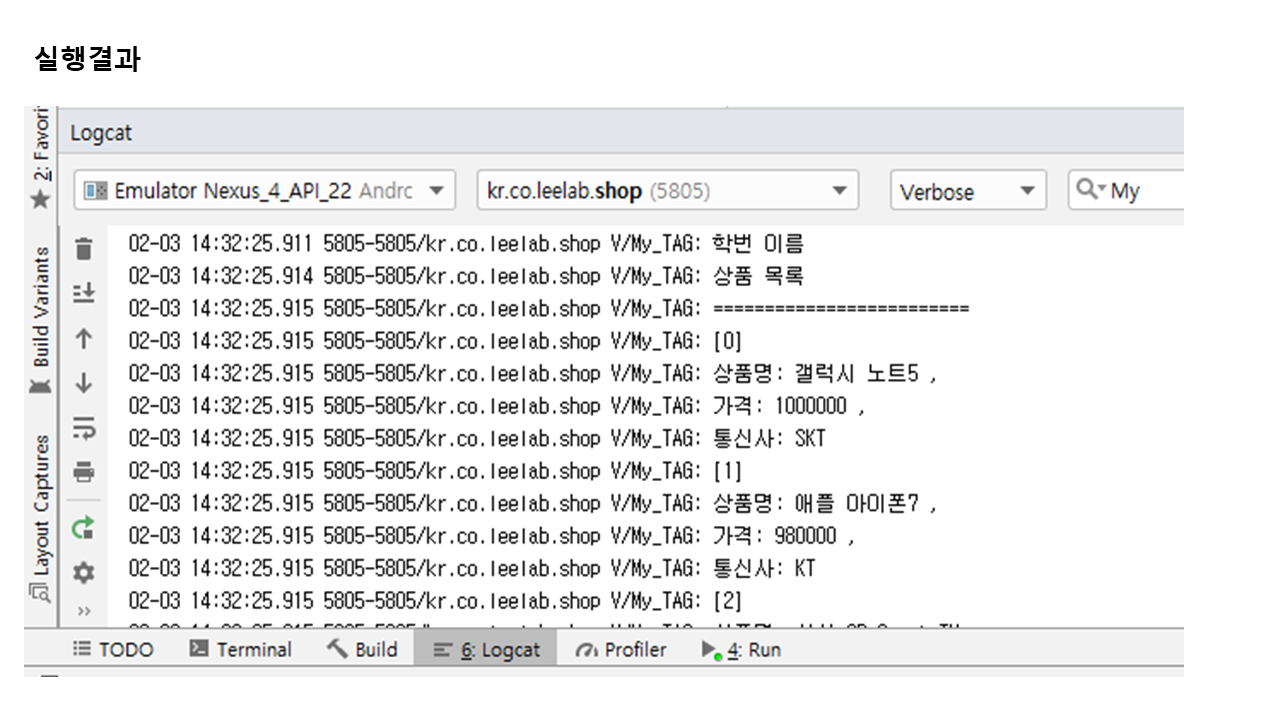Click the scroll to end icon
Image resolution: width=1280 pixels, height=720 pixels.
pyautogui.click(x=84, y=293)
